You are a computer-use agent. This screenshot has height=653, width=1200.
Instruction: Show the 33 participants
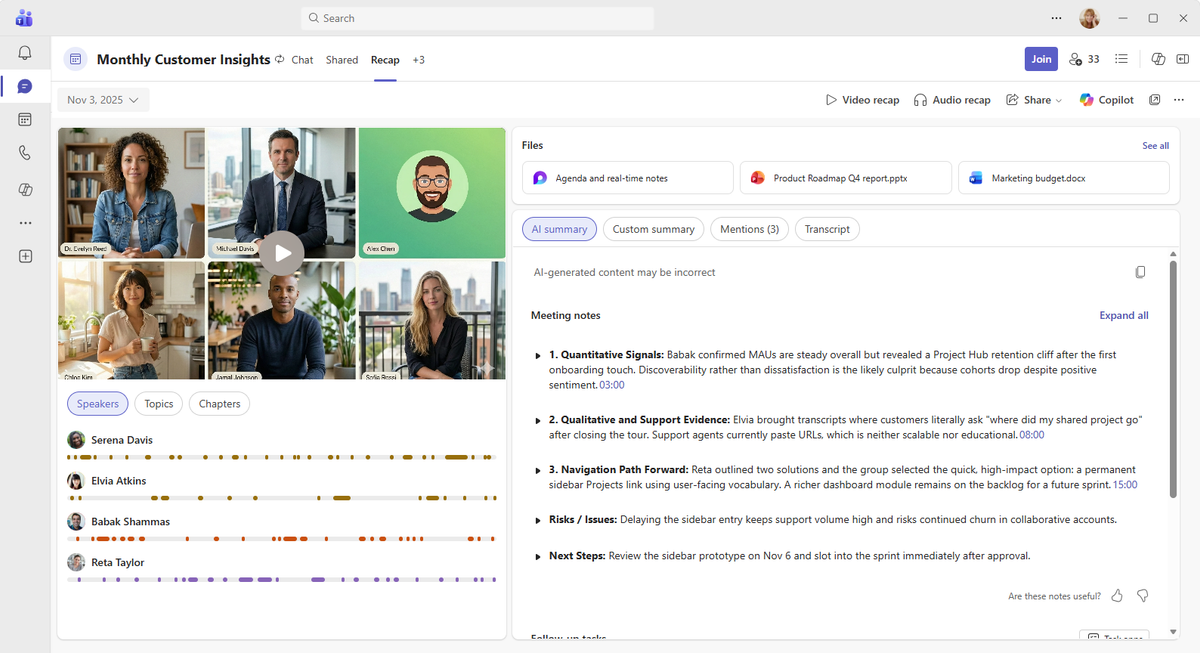[x=1083, y=59]
